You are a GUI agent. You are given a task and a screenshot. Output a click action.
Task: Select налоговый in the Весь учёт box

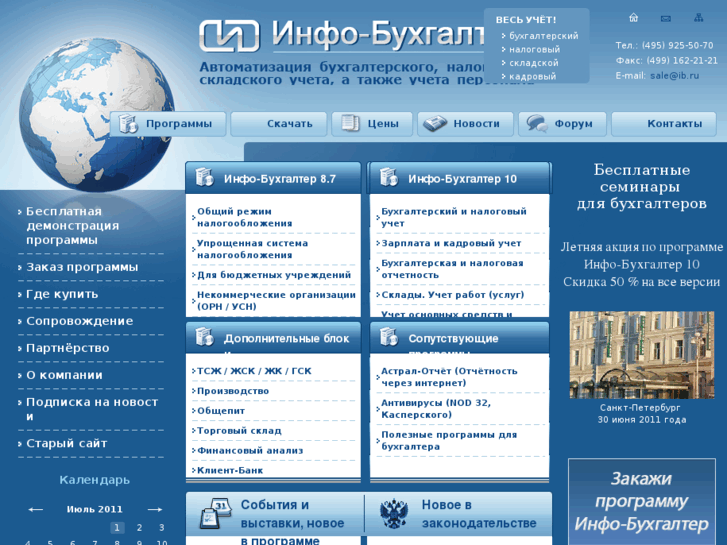click(535, 49)
